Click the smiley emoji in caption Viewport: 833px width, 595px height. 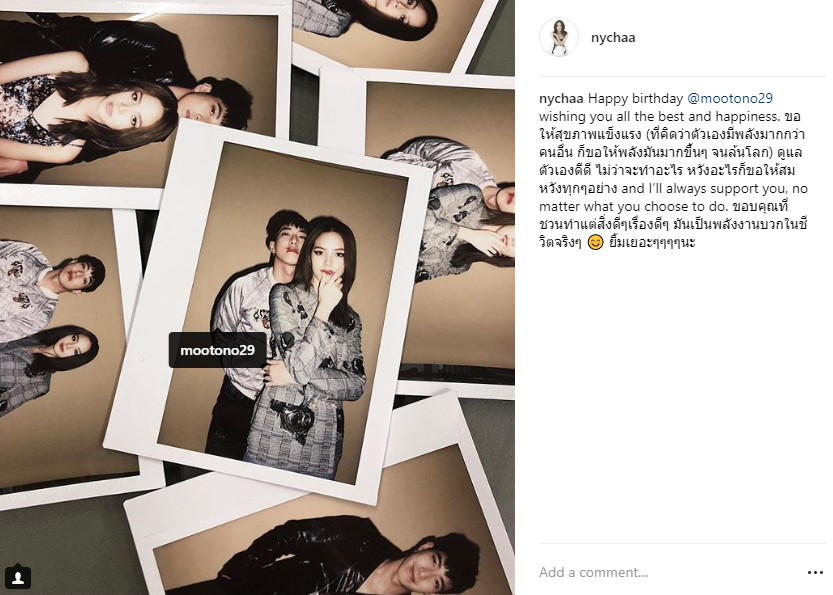coord(596,243)
